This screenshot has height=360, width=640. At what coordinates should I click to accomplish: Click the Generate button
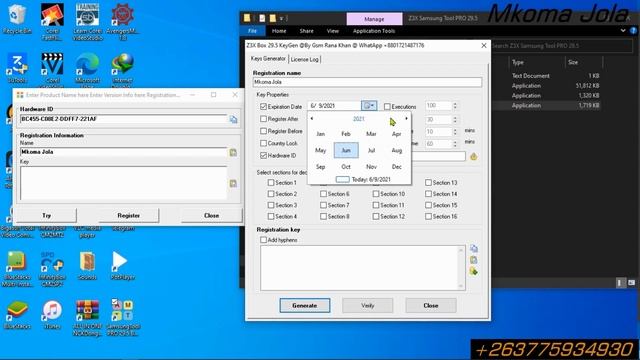click(304, 305)
